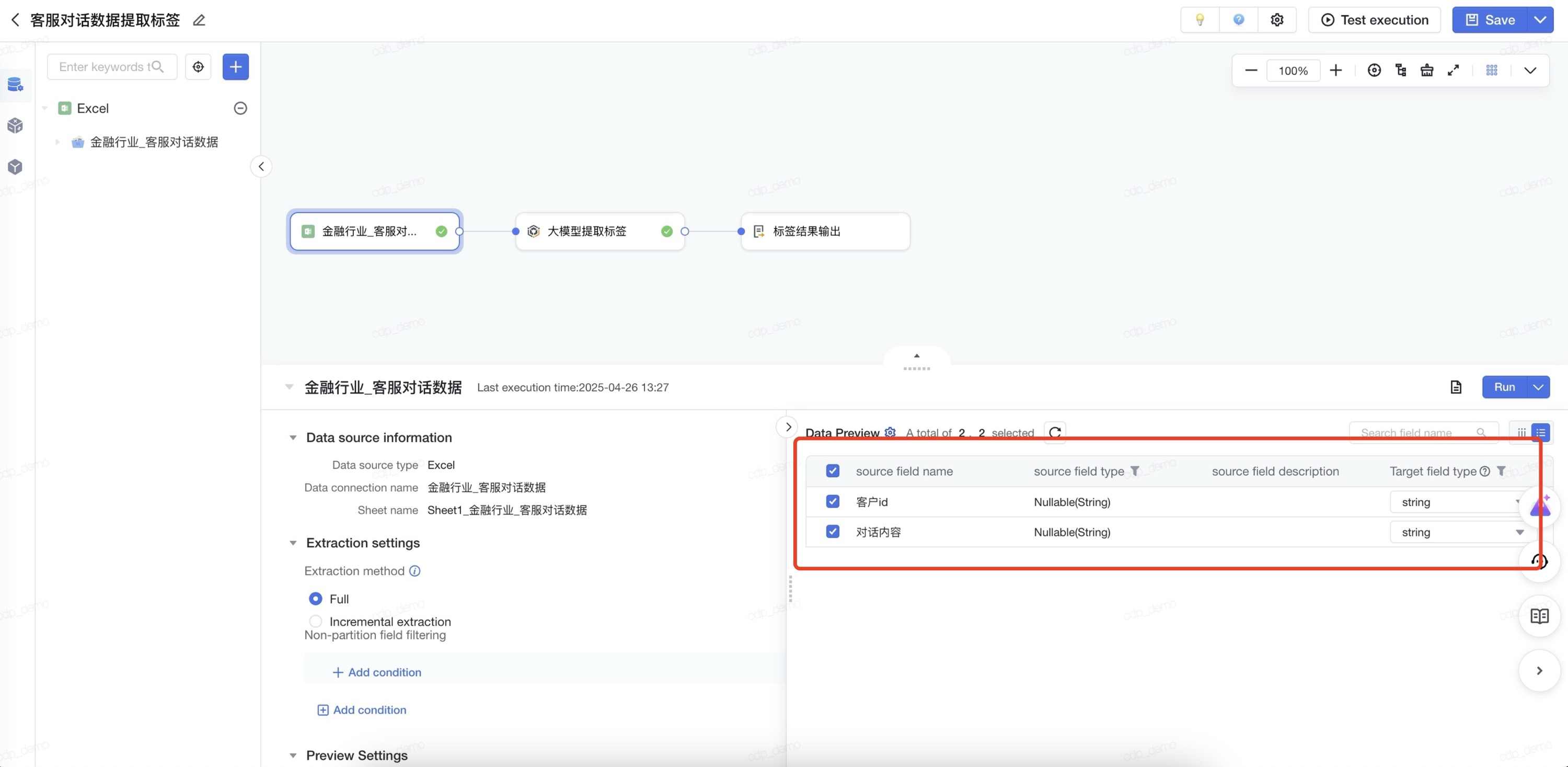Open the Save button dropdown arrow
Viewport: 1568px width, 767px height.
coord(1540,20)
